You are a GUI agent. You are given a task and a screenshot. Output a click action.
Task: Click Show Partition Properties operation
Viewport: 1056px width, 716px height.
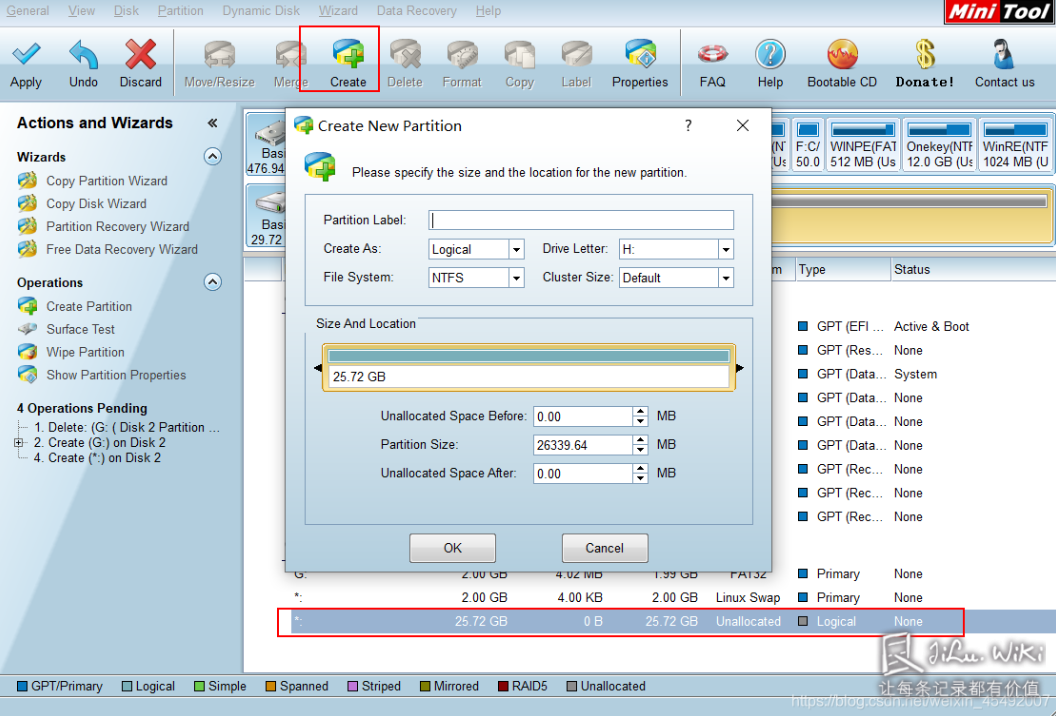point(116,375)
